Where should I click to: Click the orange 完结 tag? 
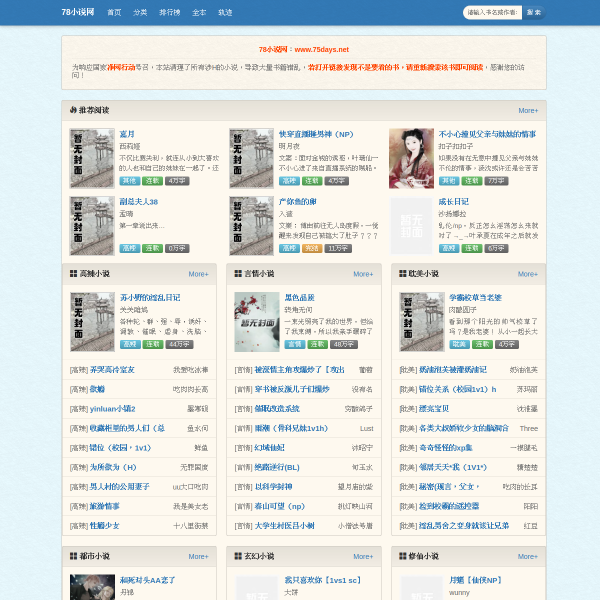pyautogui.click(x=312, y=248)
